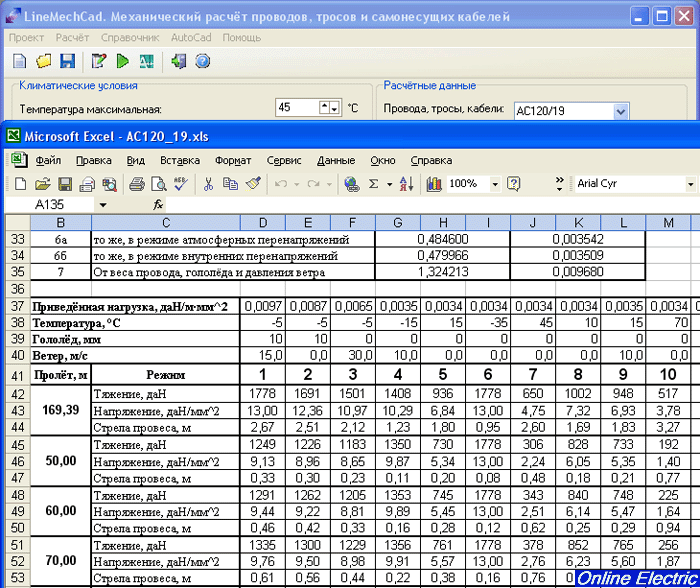This screenshot has width=700, height=588.
Task: Click the AutoCAD export icon in LineMechCad
Action: coord(146,61)
